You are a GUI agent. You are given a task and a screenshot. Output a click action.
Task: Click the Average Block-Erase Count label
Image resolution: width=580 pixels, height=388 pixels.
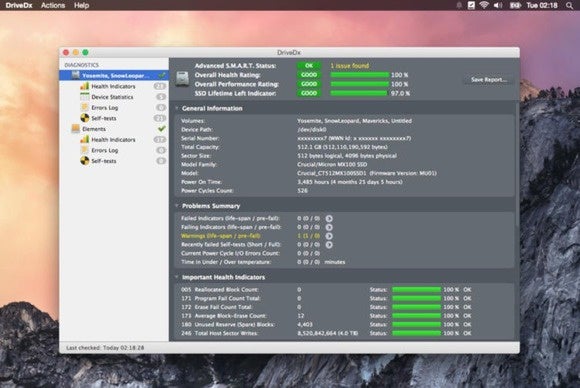231,316
